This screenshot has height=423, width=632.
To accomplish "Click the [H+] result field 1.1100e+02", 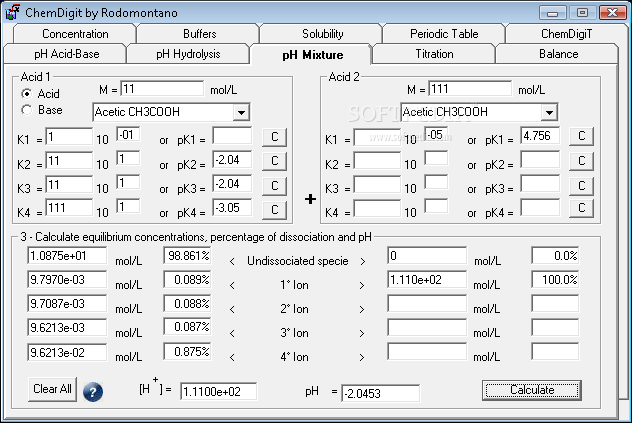I will coord(218,392).
